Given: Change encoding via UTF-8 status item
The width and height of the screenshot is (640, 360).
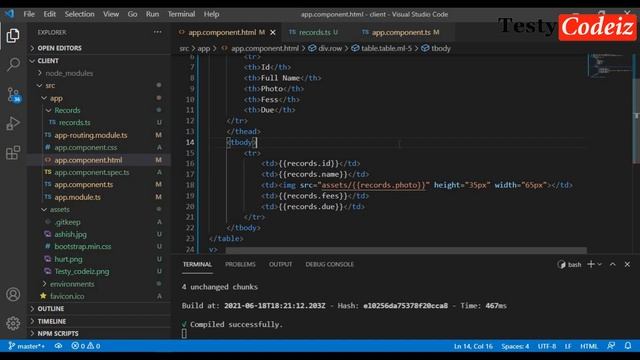Looking at the screenshot, I should tap(547, 346).
